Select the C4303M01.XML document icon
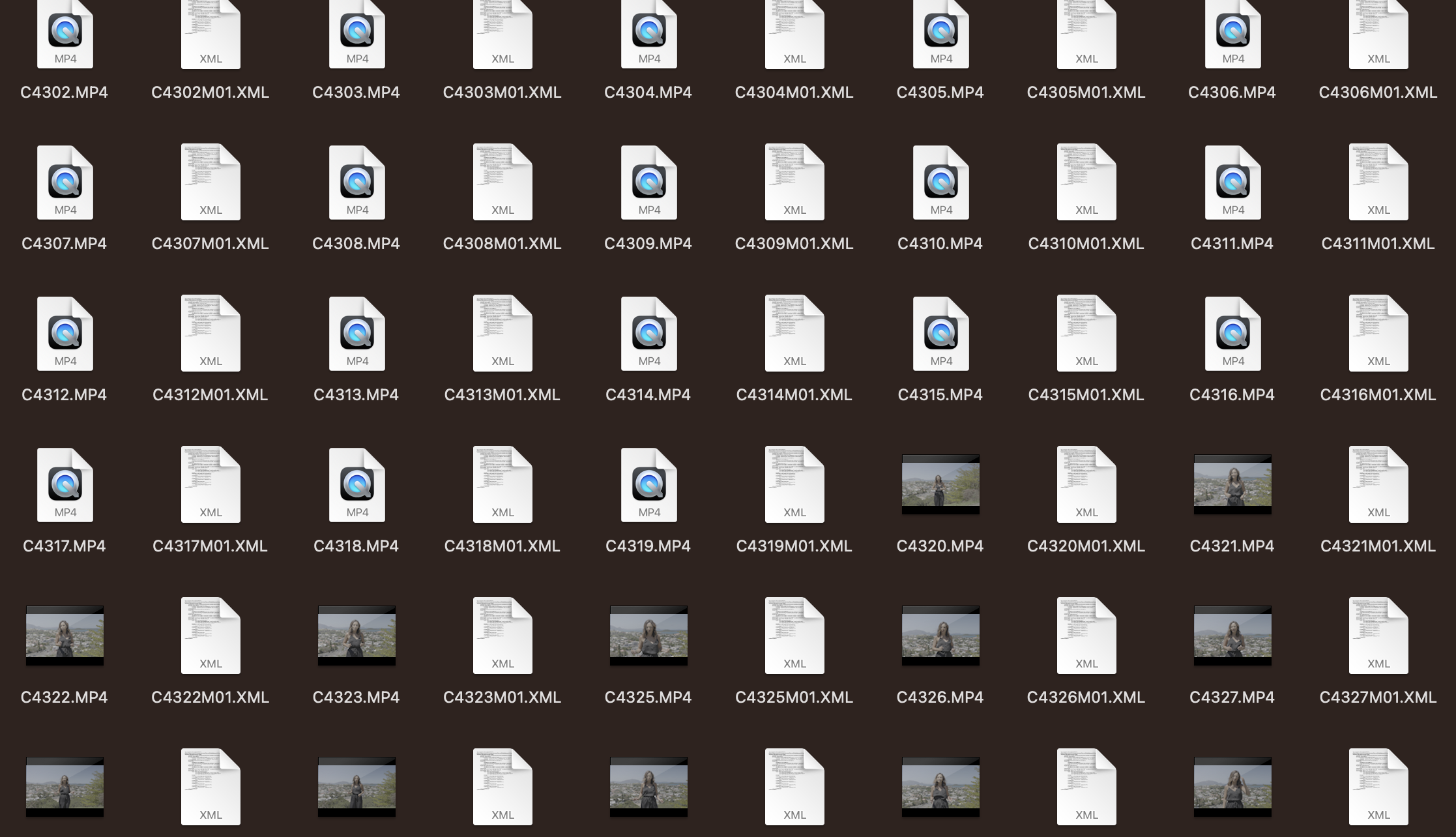The height and width of the screenshot is (837, 1456). coord(502,34)
